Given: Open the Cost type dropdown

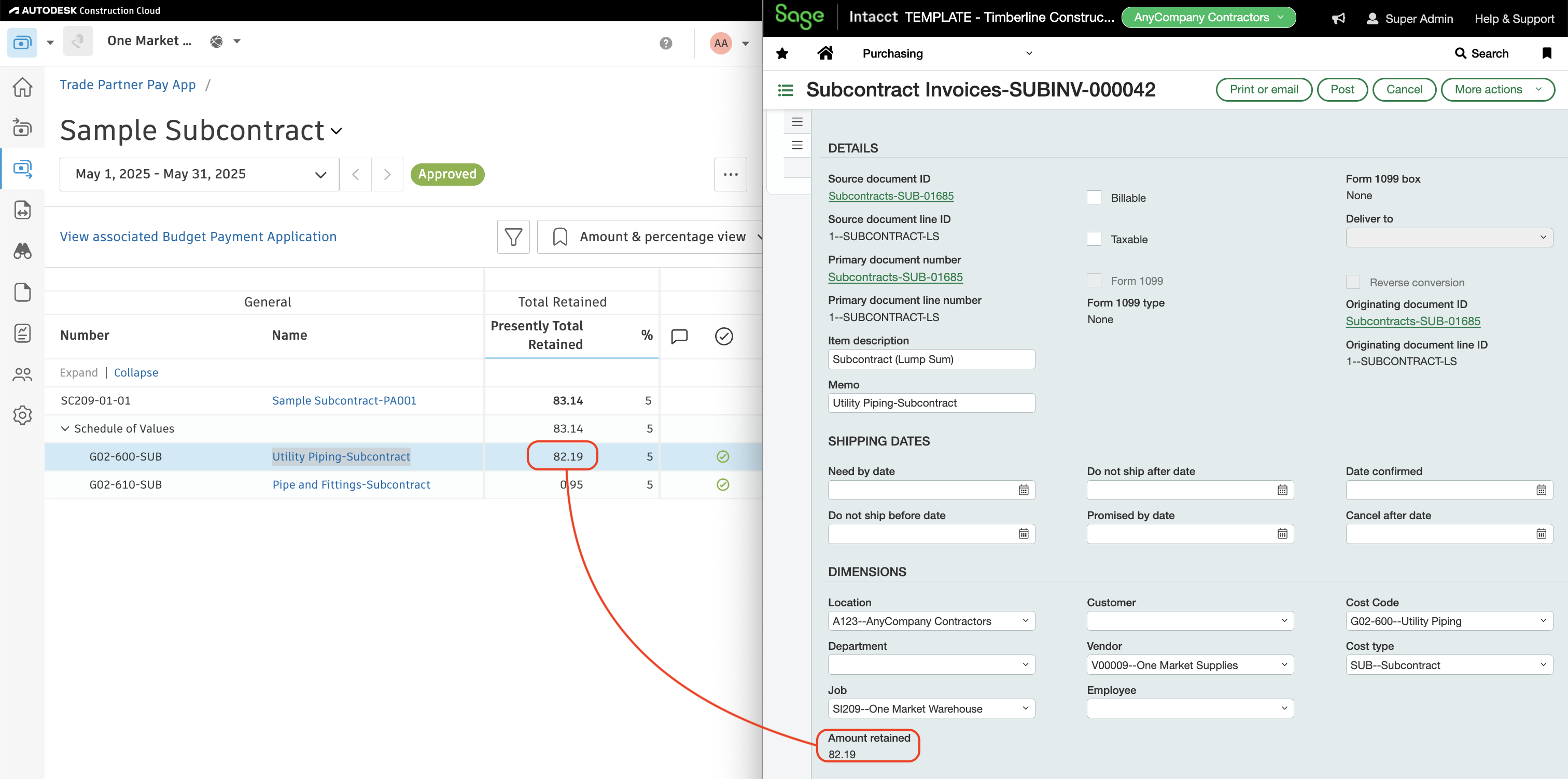Looking at the screenshot, I should (x=1449, y=664).
